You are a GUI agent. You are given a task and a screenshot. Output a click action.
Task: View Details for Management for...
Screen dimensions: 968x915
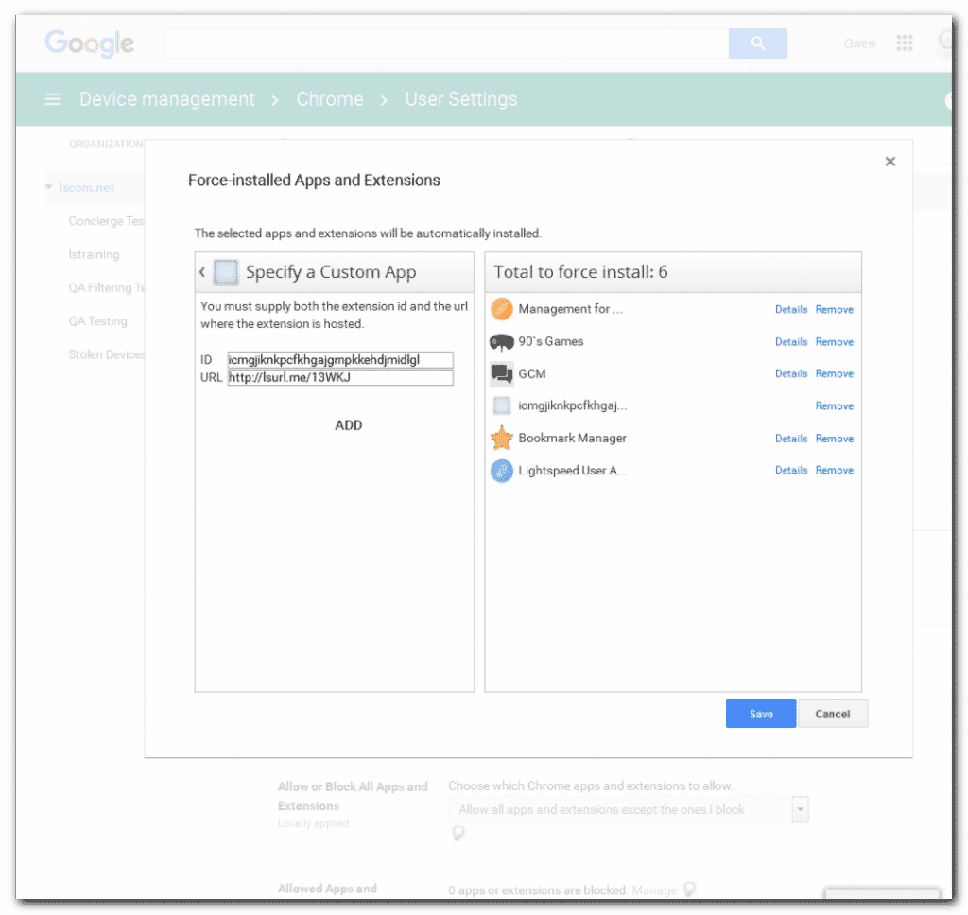click(x=791, y=309)
